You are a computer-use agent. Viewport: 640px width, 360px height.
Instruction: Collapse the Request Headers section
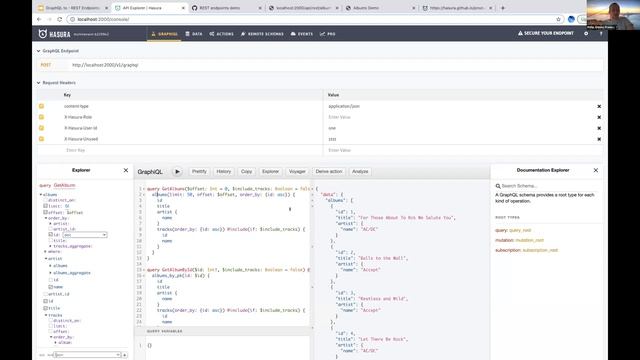pyautogui.click(x=39, y=83)
